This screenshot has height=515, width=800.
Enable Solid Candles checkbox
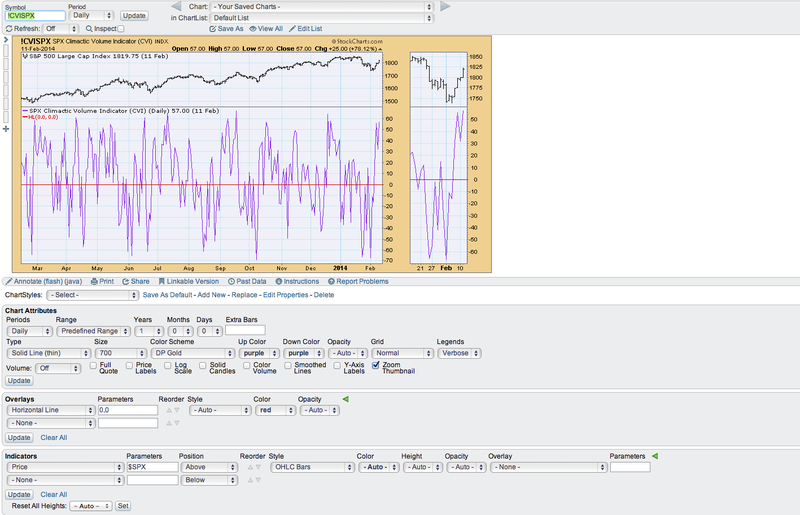click(x=203, y=365)
